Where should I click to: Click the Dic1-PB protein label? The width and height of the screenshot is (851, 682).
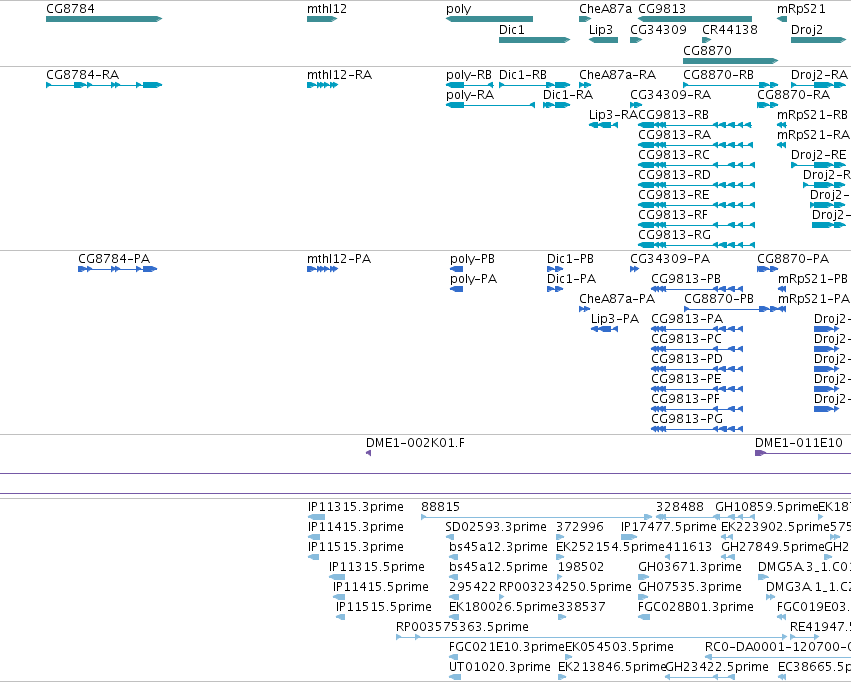click(570, 259)
